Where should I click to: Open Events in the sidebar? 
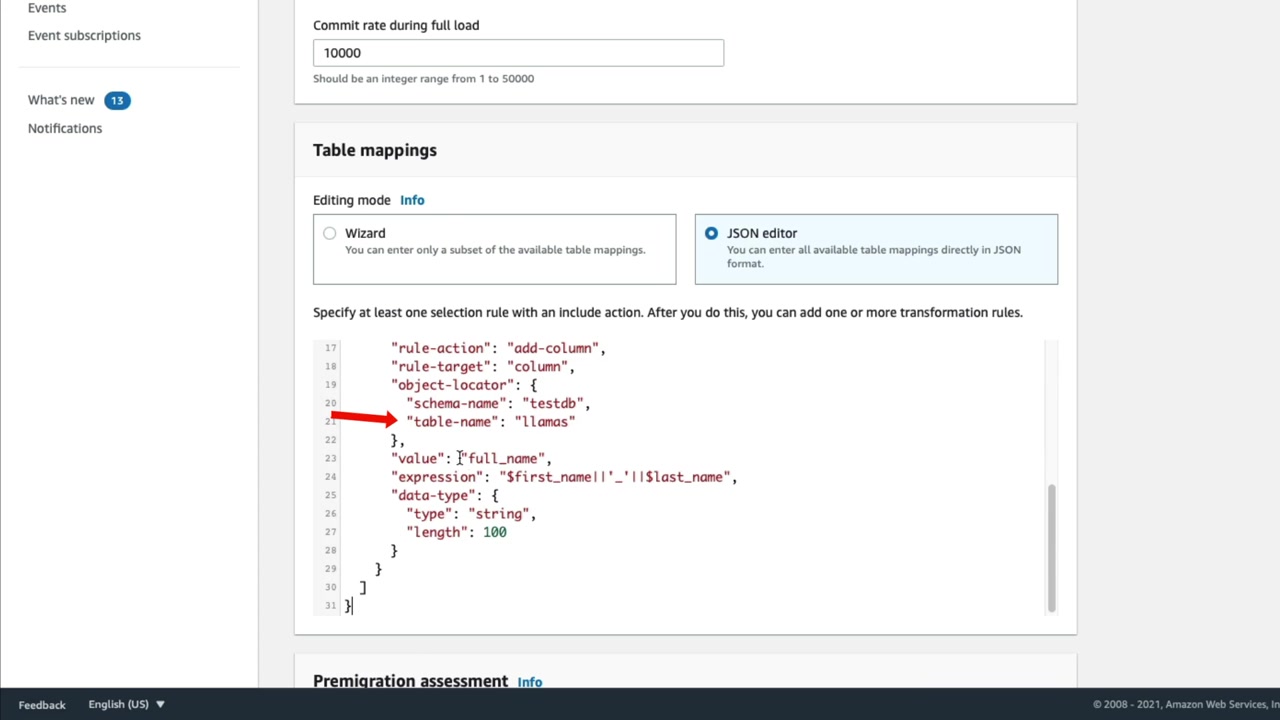pyautogui.click(x=47, y=8)
